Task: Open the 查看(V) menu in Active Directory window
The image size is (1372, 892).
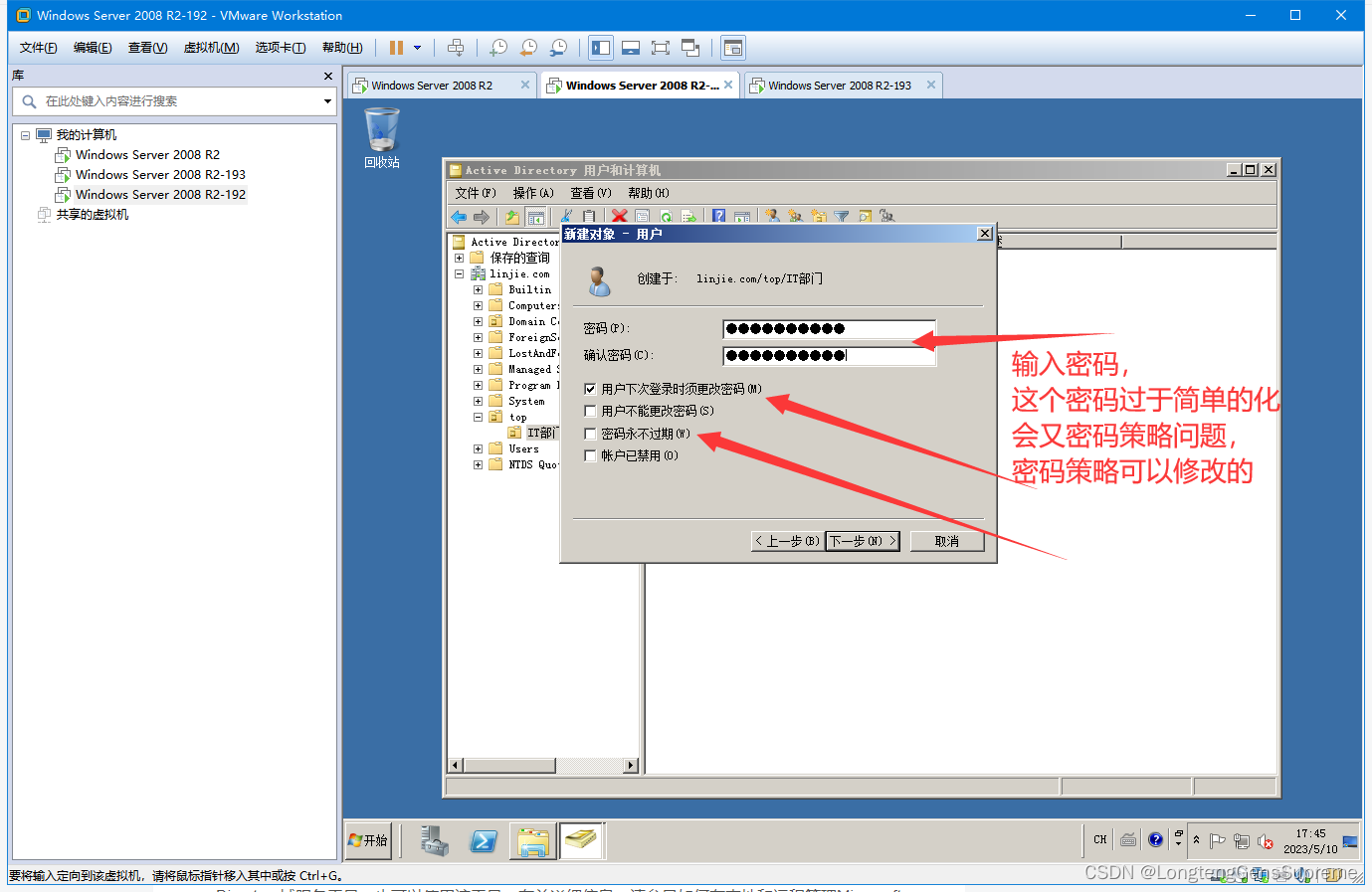Action: (x=591, y=193)
